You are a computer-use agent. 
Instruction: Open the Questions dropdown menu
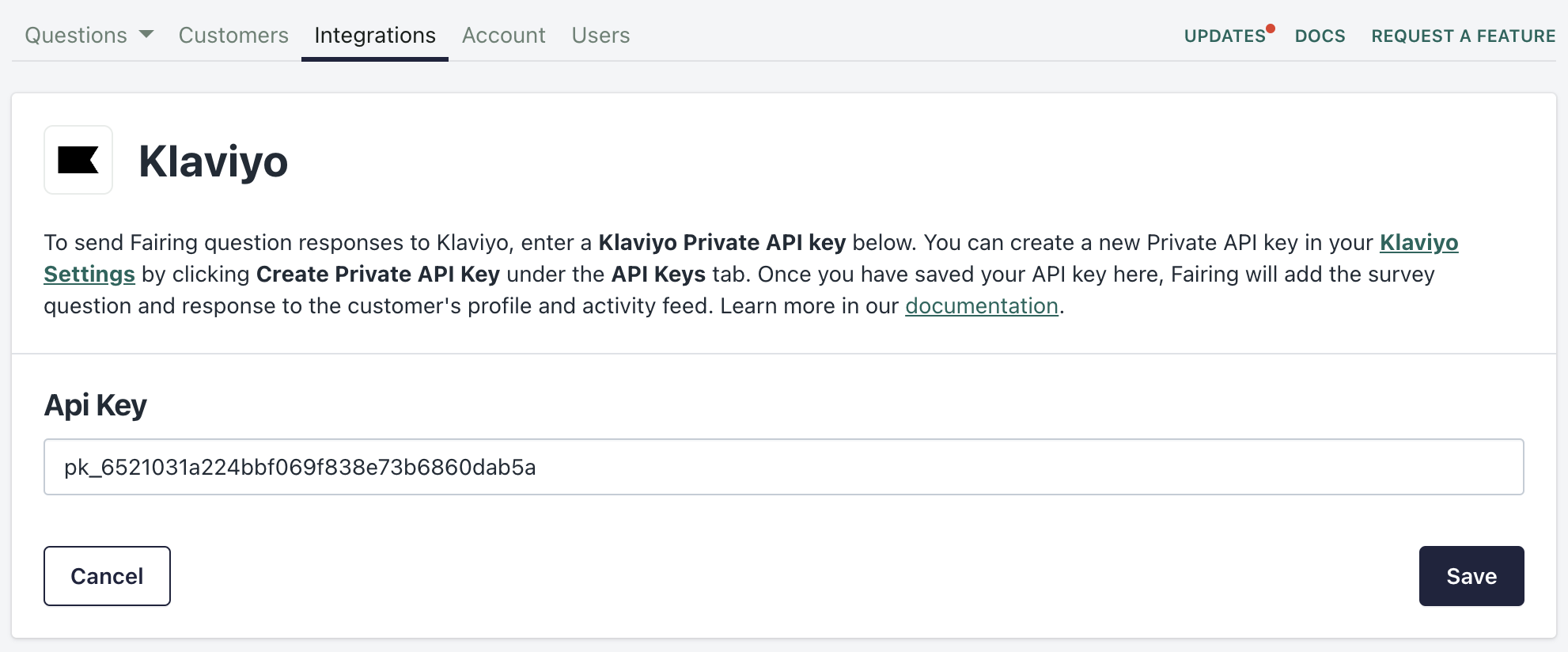coord(89,36)
